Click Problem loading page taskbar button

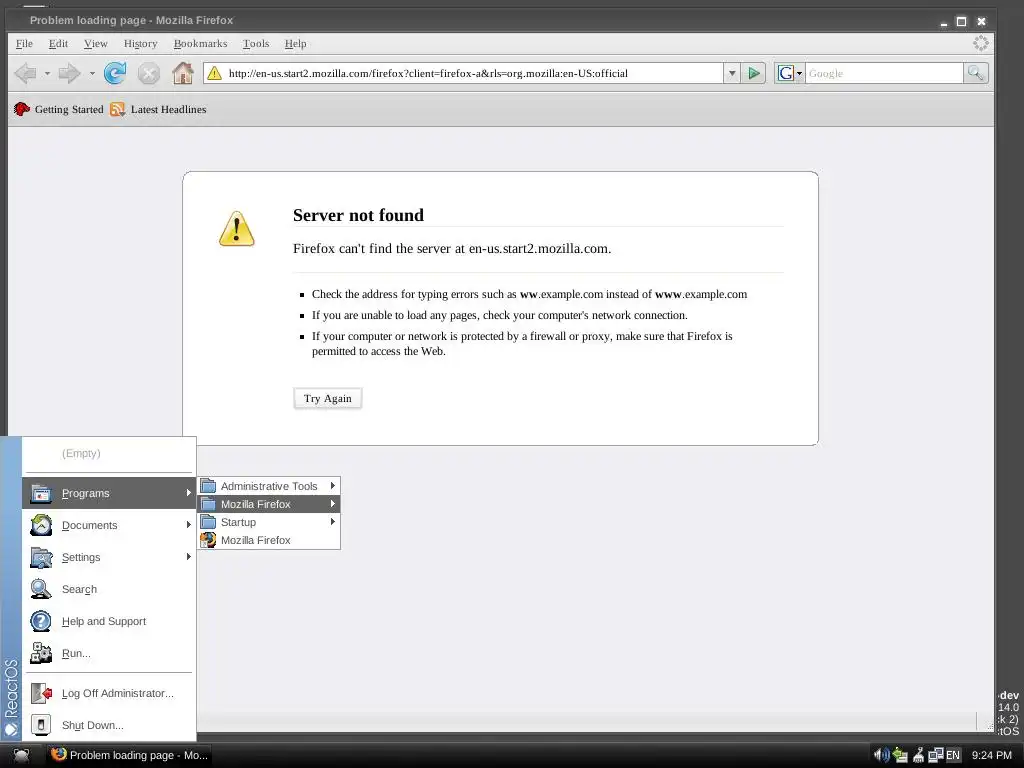(129, 755)
